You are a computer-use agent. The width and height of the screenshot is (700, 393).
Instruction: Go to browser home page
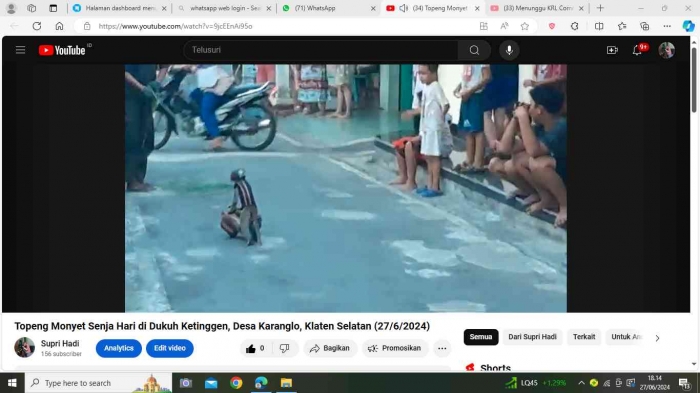59,26
